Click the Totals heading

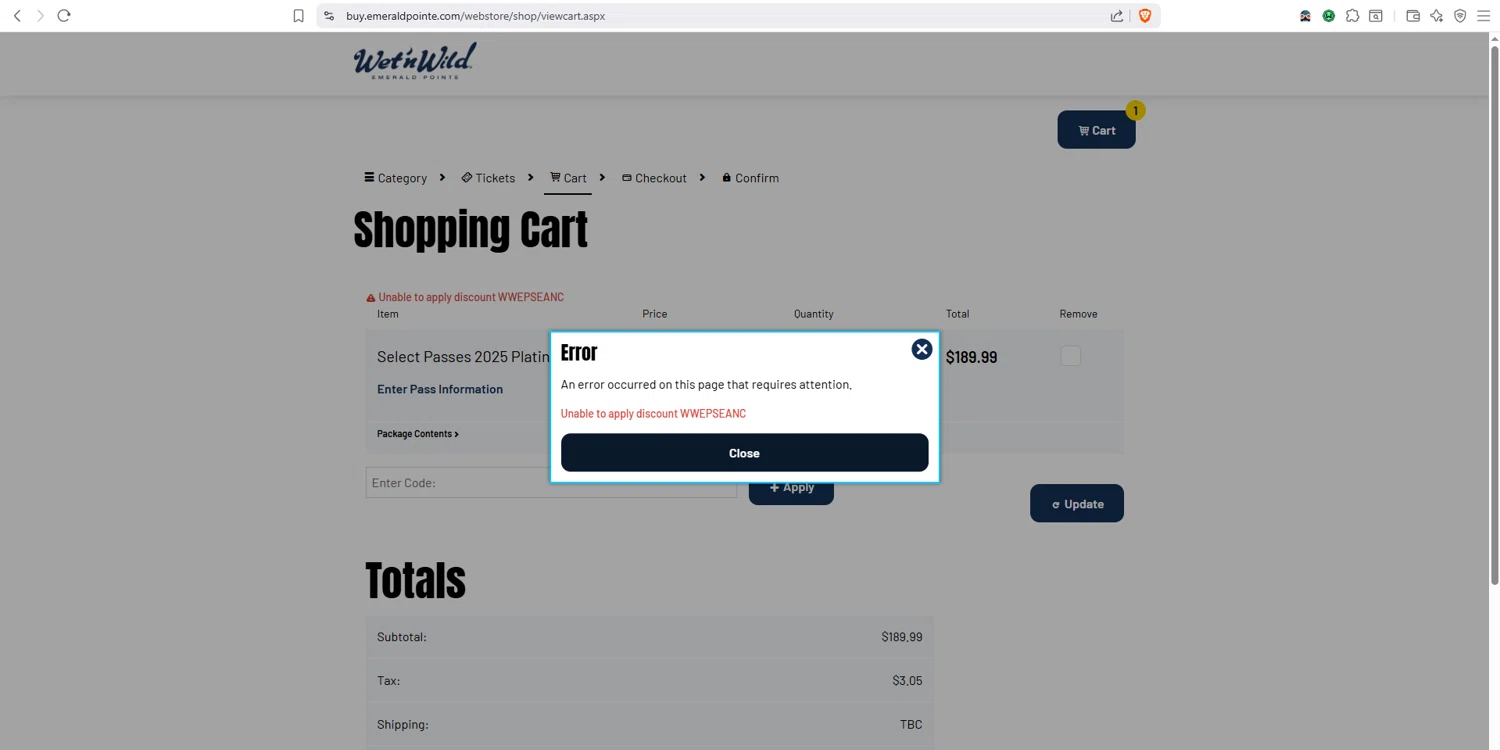(415, 580)
